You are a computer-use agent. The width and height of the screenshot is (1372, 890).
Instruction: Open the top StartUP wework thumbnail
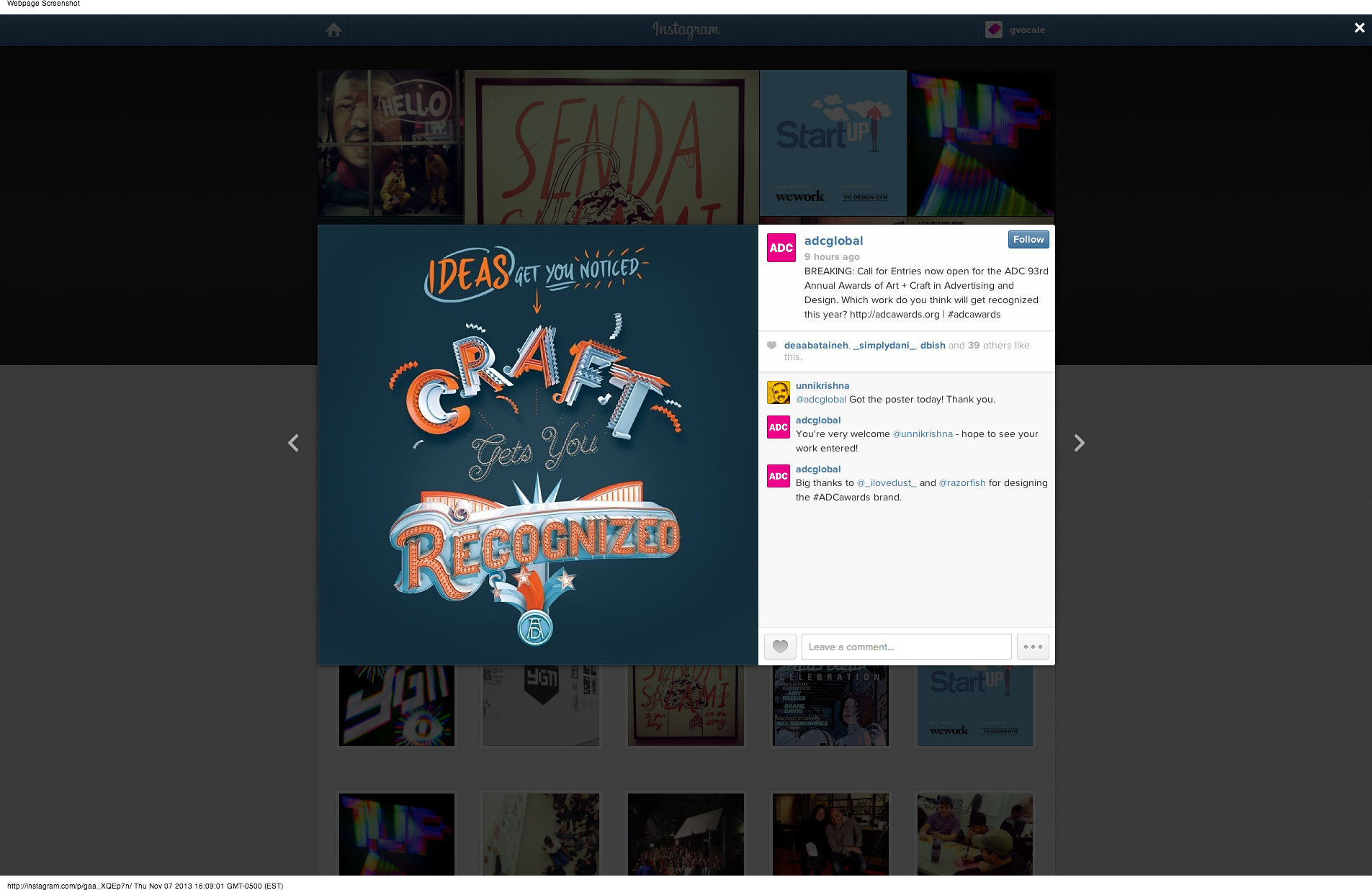click(x=833, y=143)
